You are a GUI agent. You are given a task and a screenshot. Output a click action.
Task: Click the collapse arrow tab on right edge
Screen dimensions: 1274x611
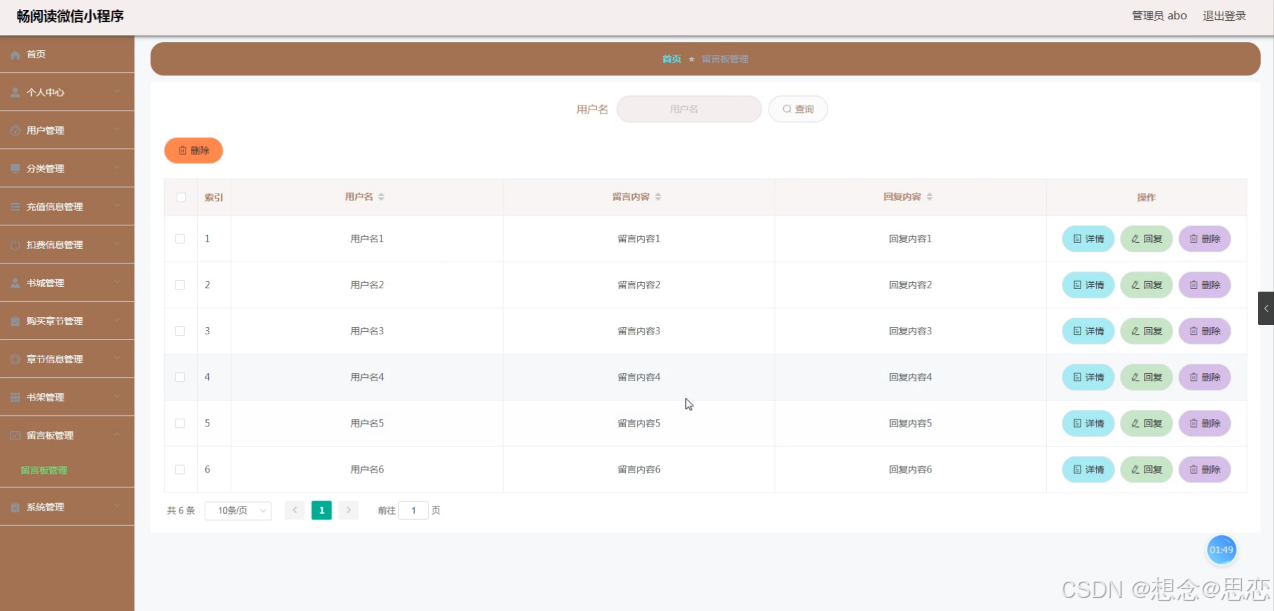coord(1266,308)
